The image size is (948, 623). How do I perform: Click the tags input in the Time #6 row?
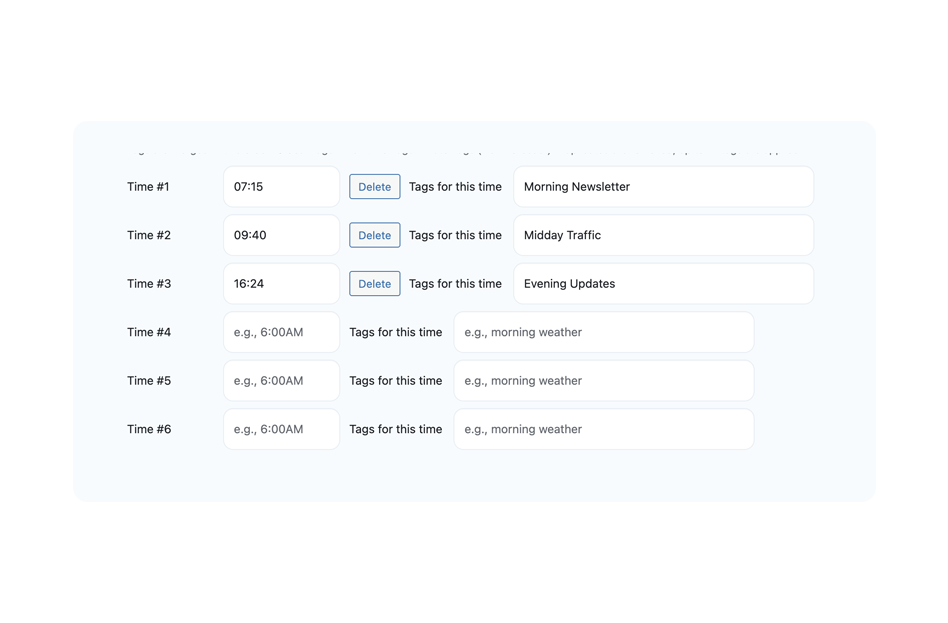click(x=603, y=429)
